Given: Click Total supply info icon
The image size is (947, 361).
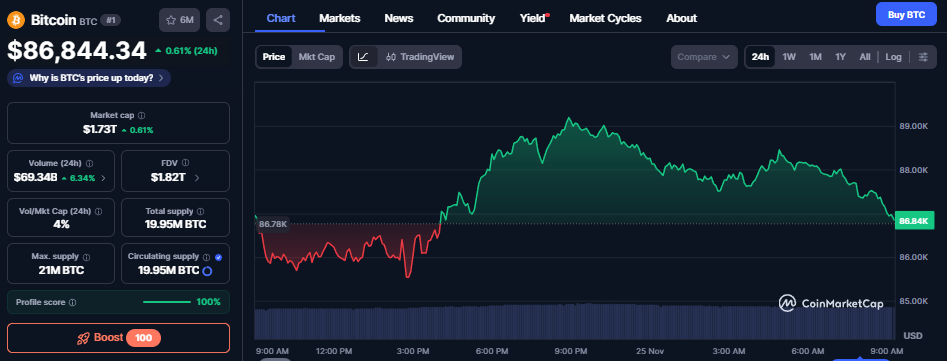Looking at the screenshot, I should 201,211.
